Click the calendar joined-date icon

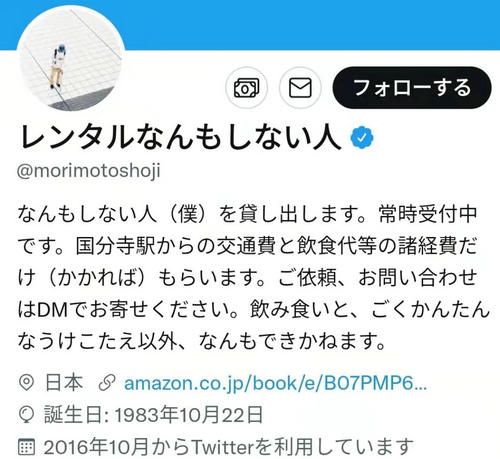coord(26,447)
